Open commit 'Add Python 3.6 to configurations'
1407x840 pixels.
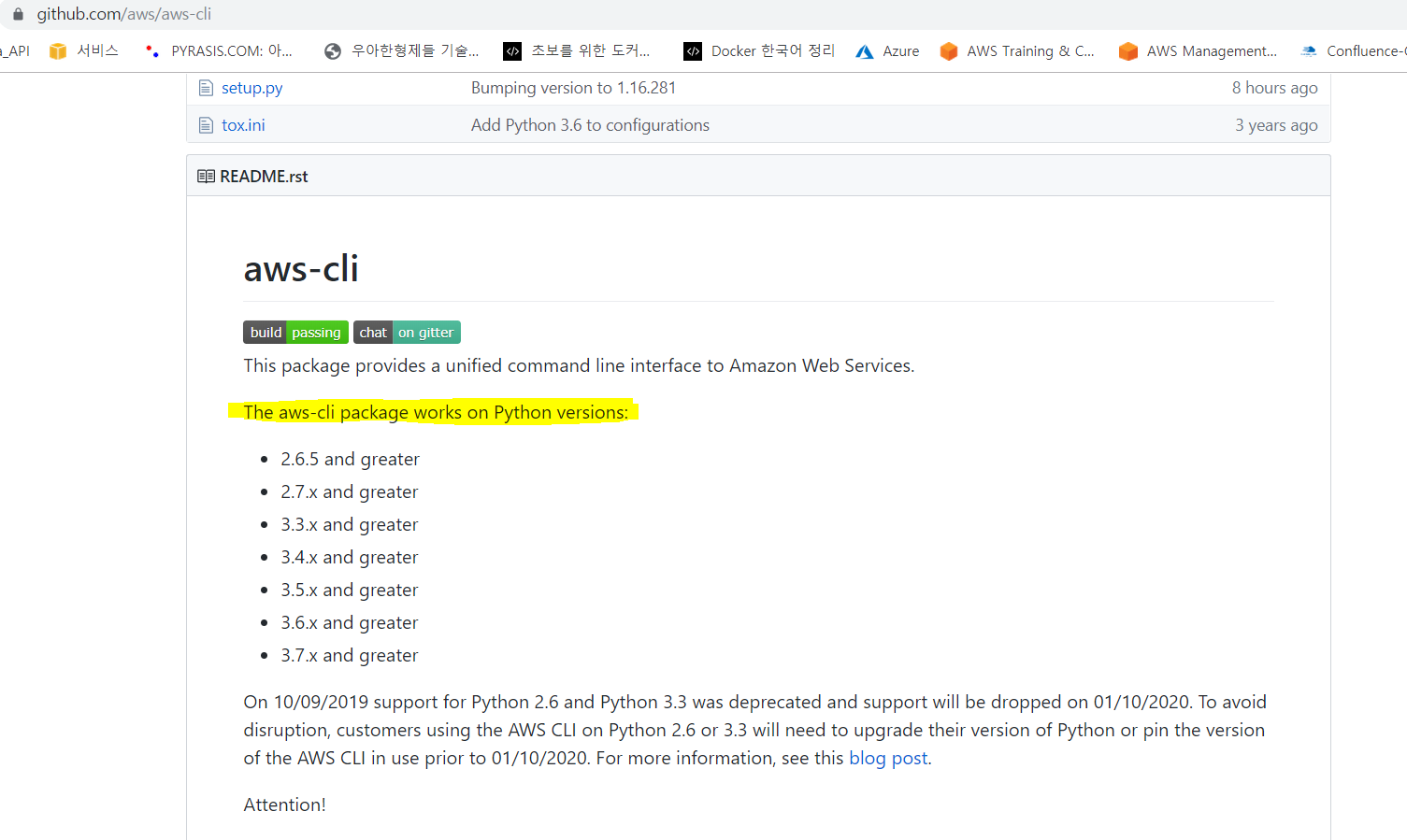pos(590,125)
